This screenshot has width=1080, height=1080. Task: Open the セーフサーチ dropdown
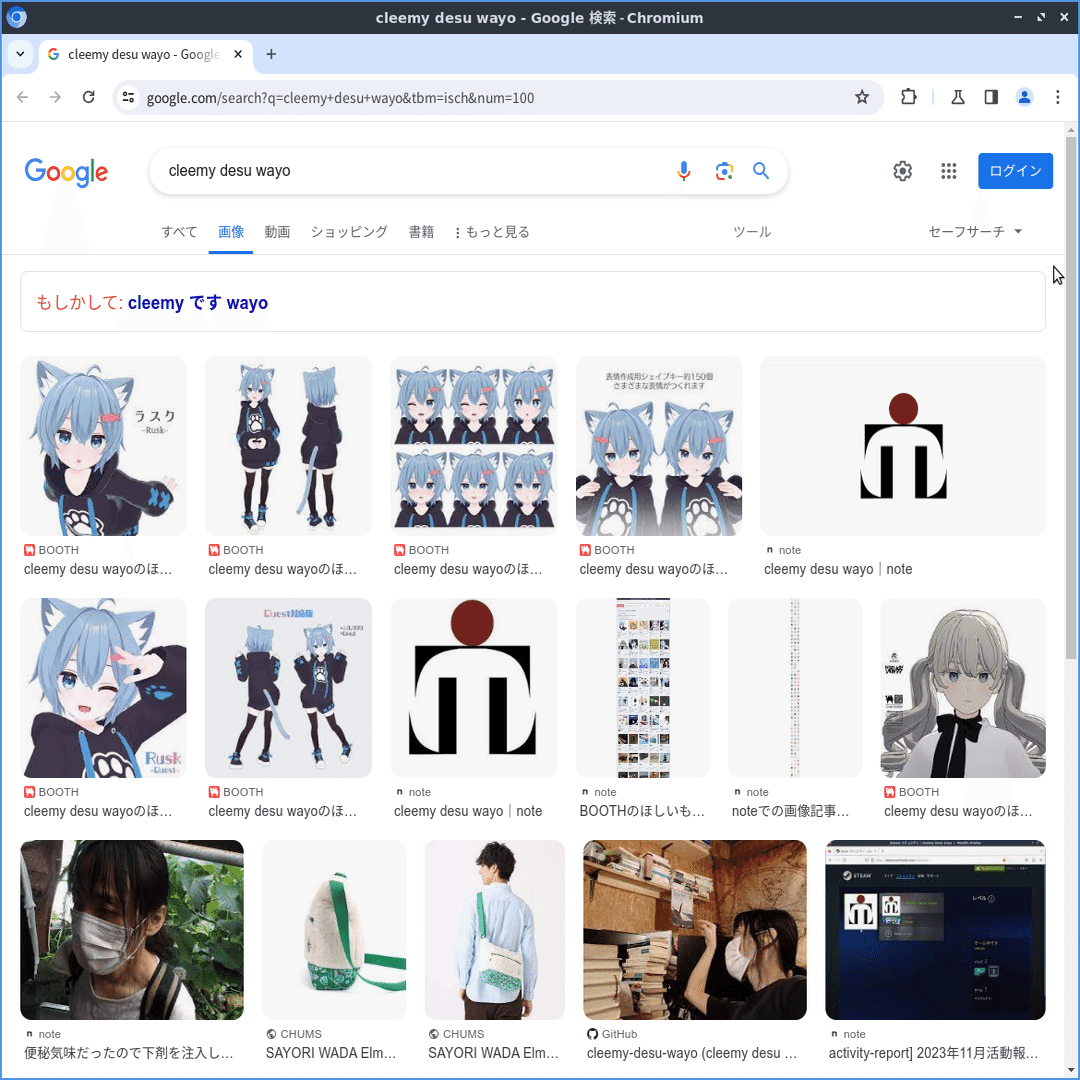click(x=975, y=231)
